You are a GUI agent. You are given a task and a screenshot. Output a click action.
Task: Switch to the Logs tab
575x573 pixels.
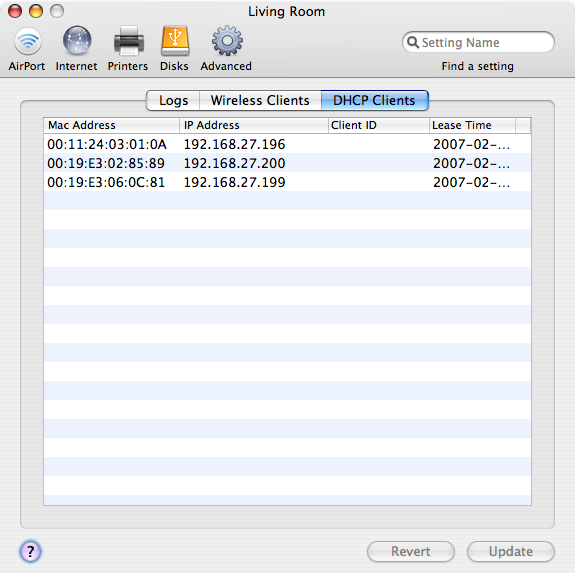point(173,100)
